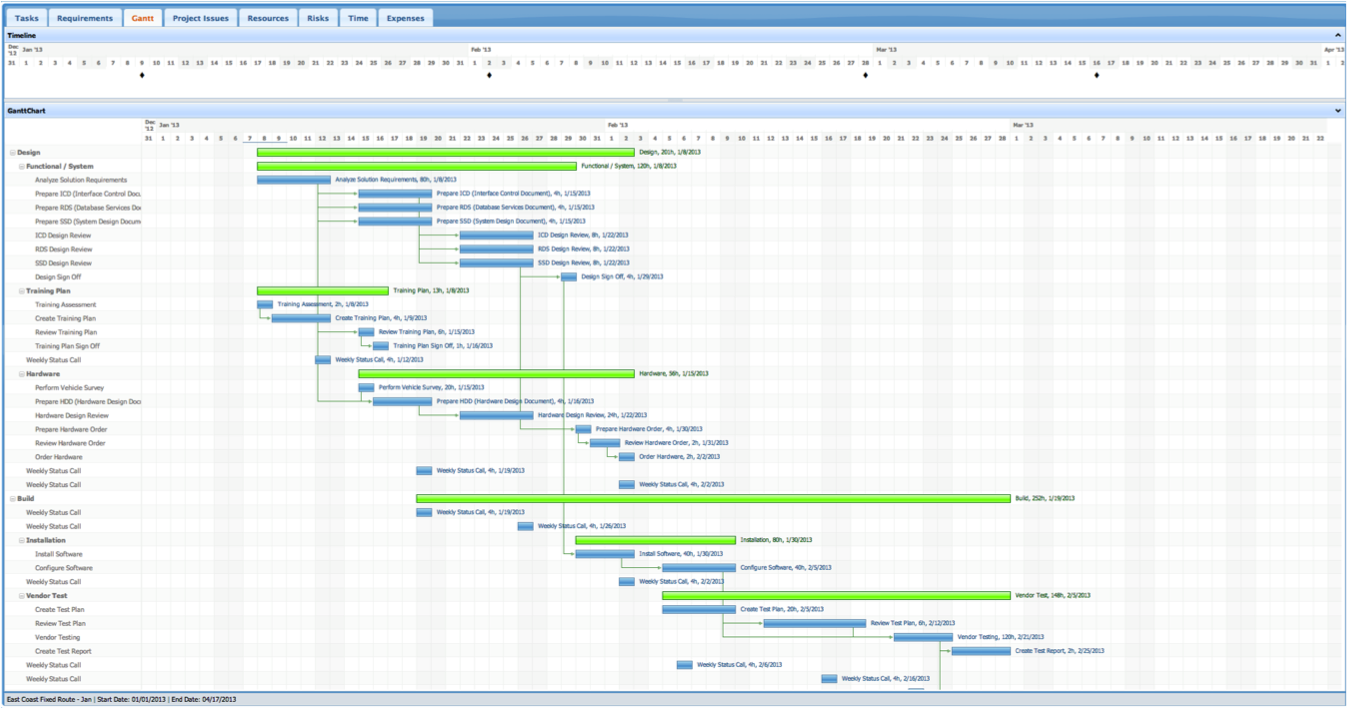Select the Risks tab
Screen dimensions: 1347x709
[x=318, y=18]
